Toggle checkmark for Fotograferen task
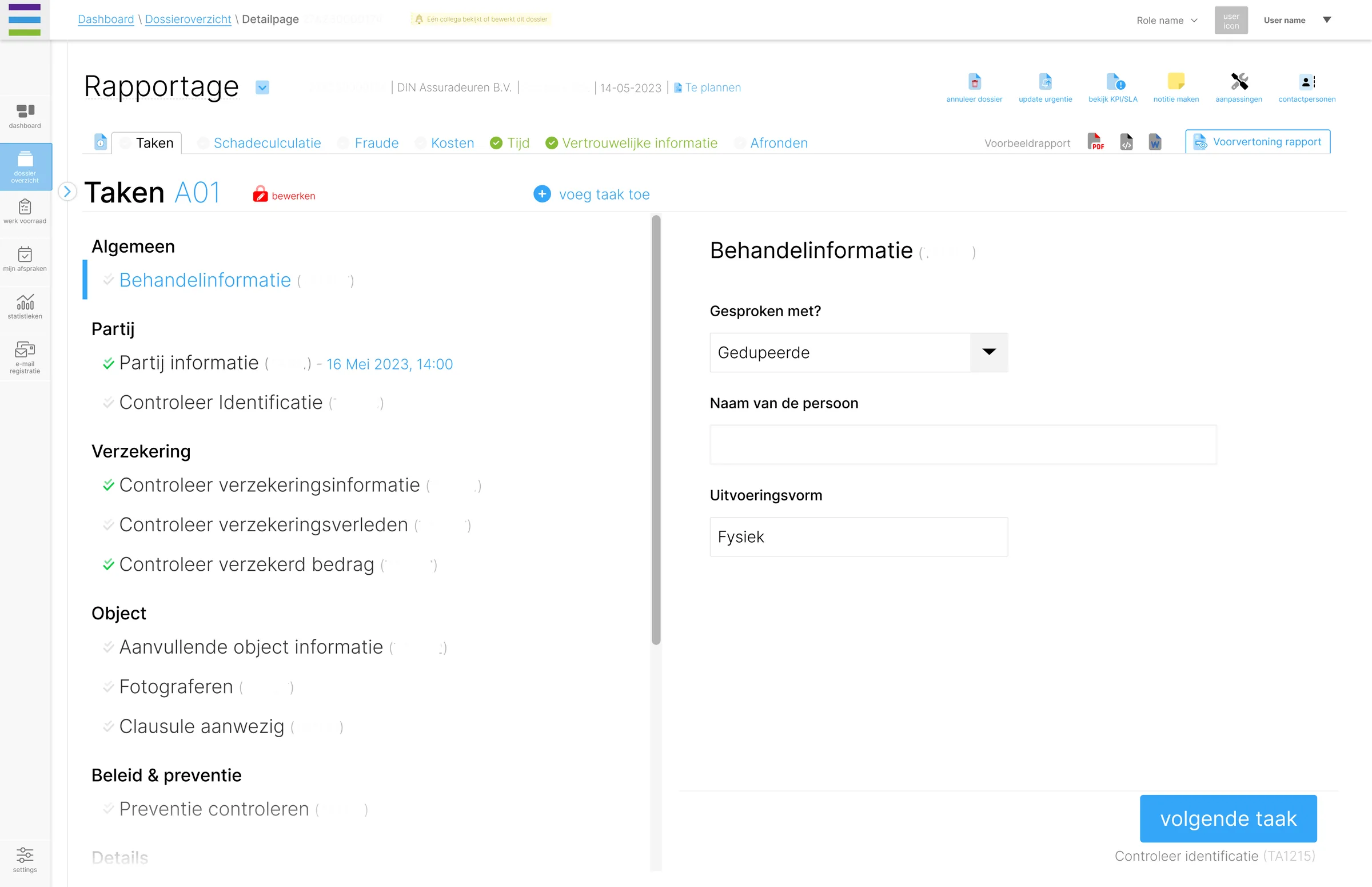Image resolution: width=1372 pixels, height=887 pixels. [x=108, y=687]
